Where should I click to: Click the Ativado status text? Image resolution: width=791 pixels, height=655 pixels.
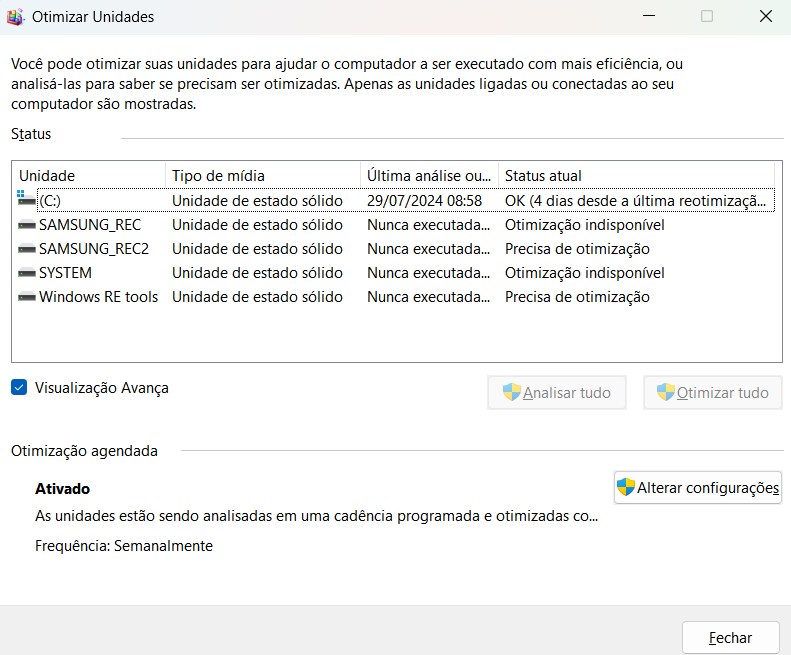[63, 488]
